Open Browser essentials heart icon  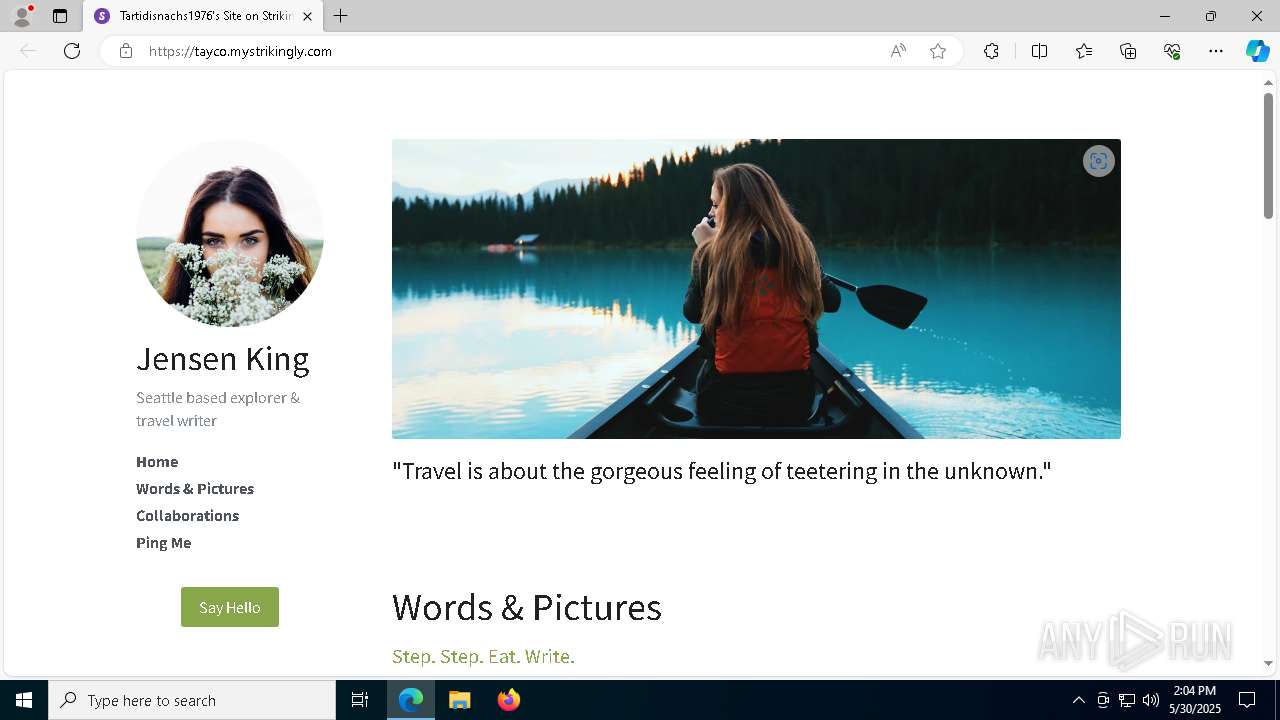pos(1172,51)
